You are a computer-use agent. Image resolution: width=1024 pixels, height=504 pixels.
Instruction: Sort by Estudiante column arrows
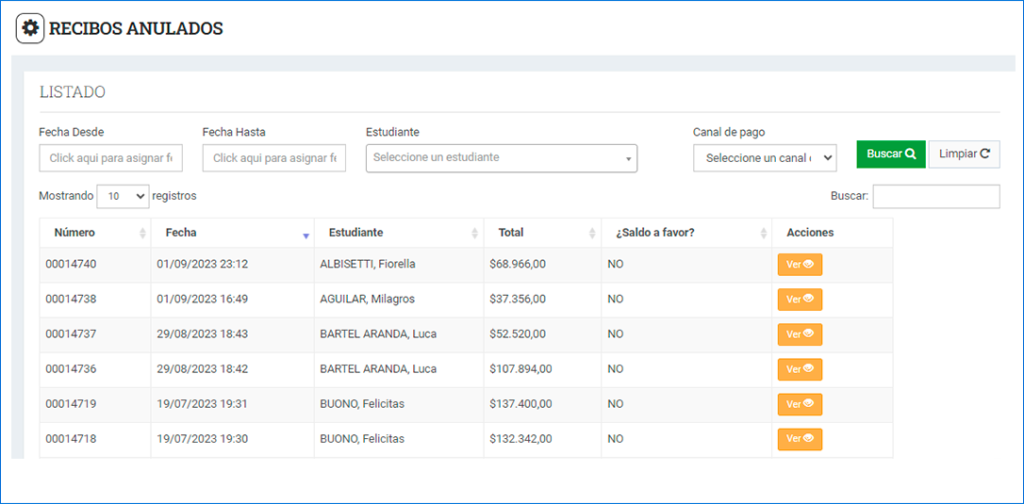[474, 233]
